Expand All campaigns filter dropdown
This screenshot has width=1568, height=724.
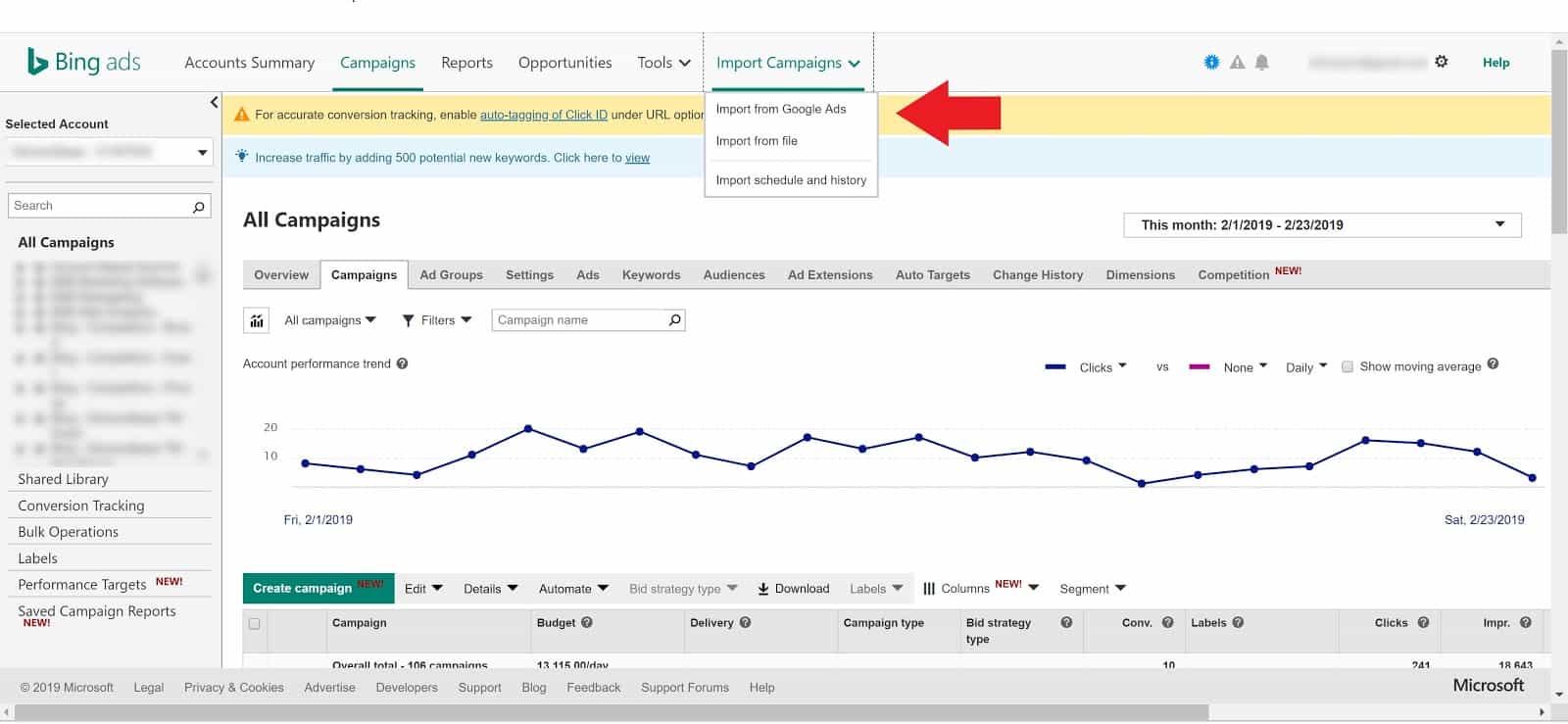(330, 320)
